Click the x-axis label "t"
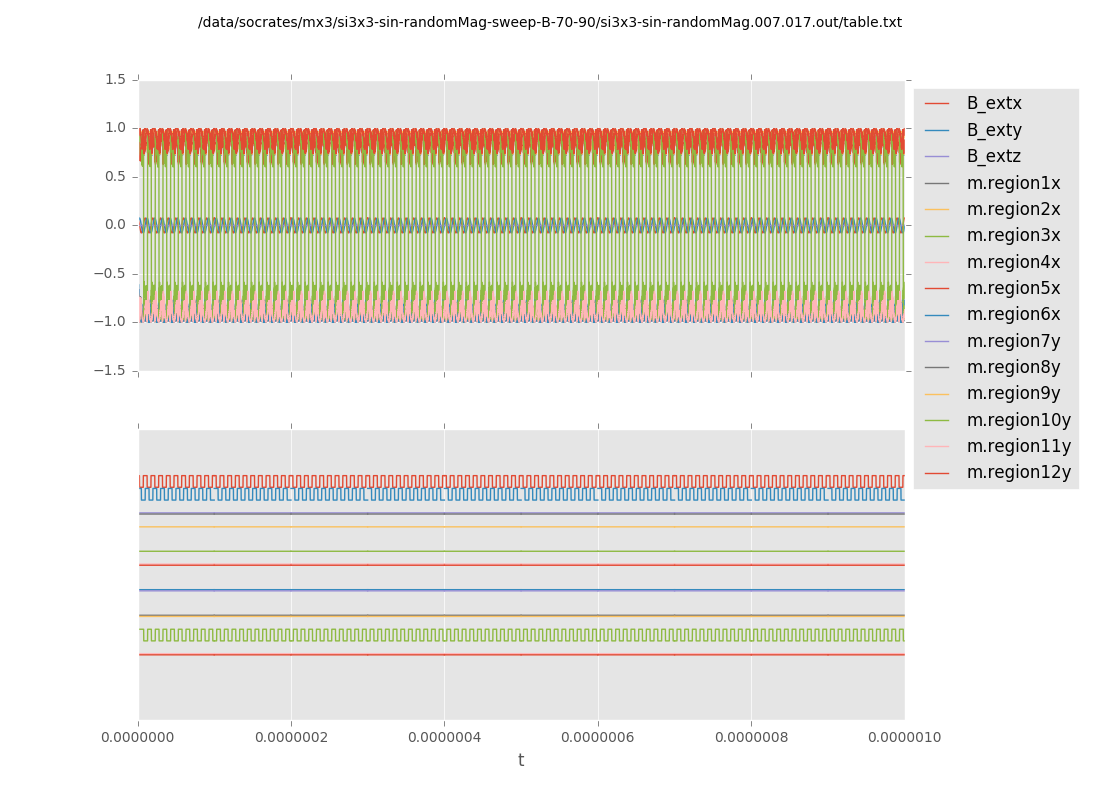Image resolution: width=1100 pixels, height=800 pixels. [x=521, y=761]
